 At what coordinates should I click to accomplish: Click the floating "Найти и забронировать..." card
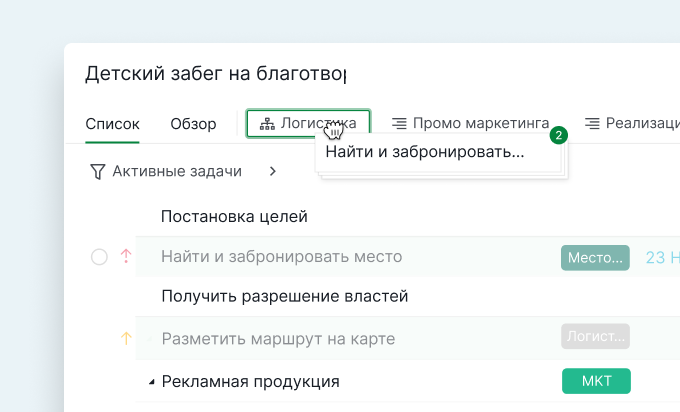[x=425, y=153]
